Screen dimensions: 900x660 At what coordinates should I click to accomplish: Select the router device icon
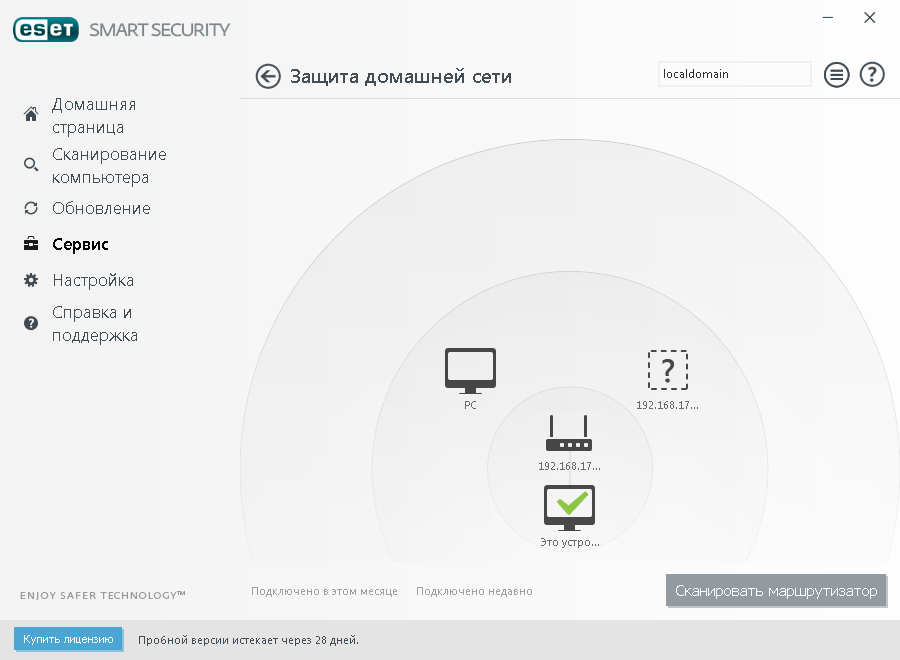pyautogui.click(x=569, y=433)
